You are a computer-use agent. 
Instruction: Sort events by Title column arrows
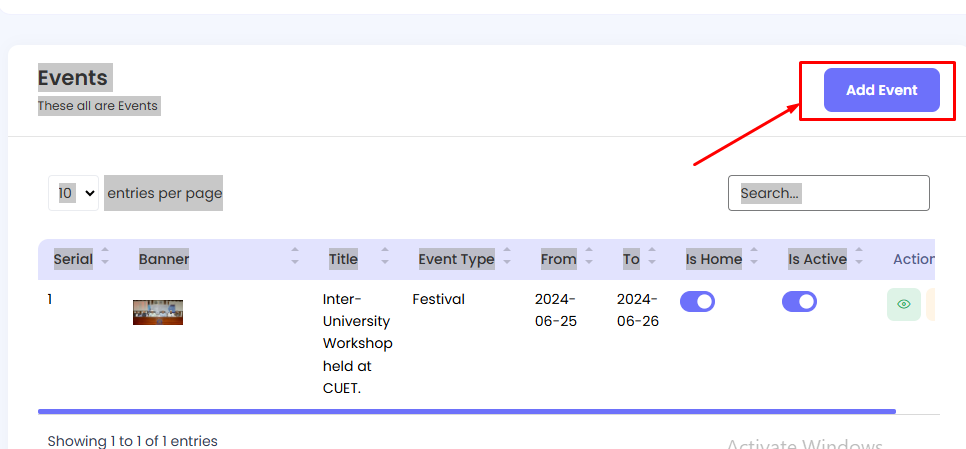click(x=385, y=259)
